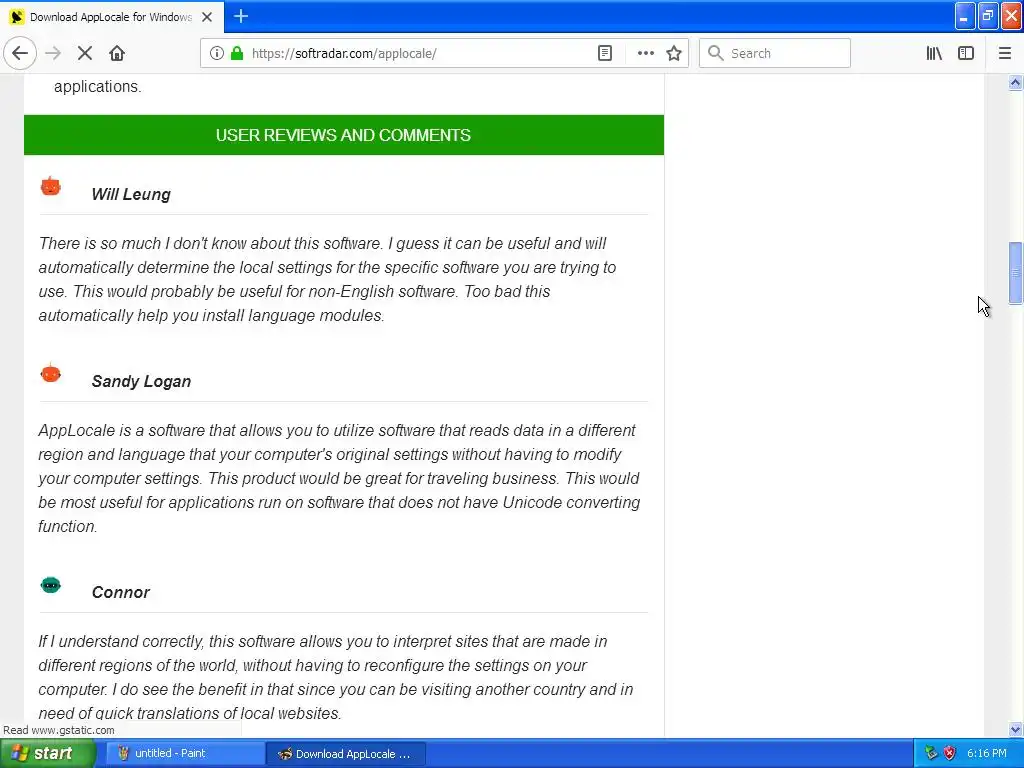Image resolution: width=1024 pixels, height=768 pixels.
Task: Toggle reader view icon in address bar
Action: click(605, 53)
